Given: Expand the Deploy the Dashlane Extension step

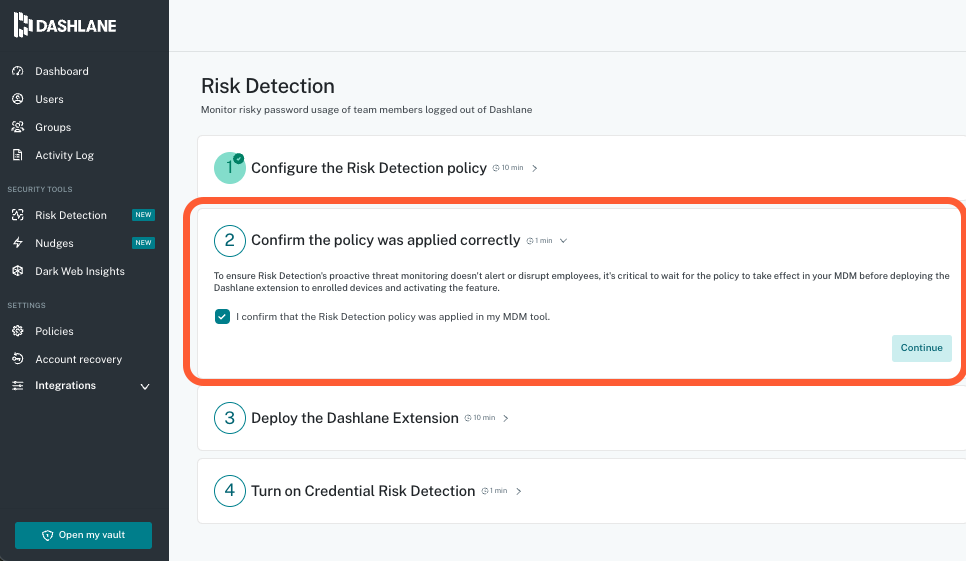Looking at the screenshot, I should point(506,418).
